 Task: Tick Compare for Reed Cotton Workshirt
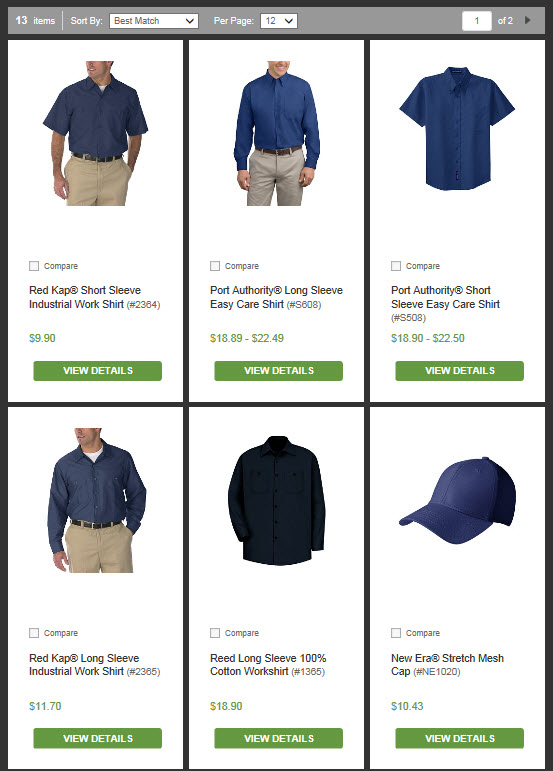click(215, 633)
